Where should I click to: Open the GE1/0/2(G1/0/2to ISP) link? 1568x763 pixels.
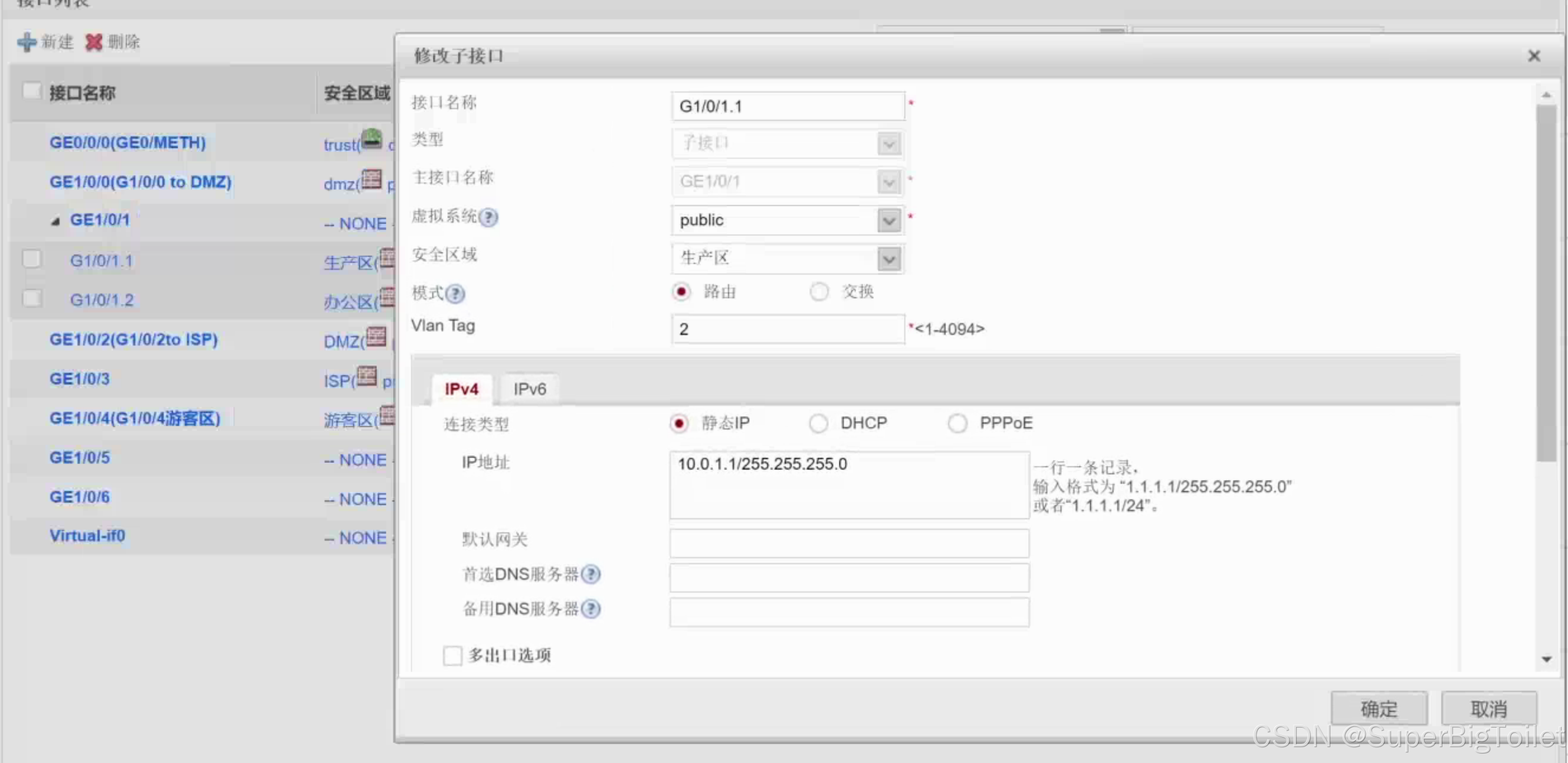pos(134,340)
